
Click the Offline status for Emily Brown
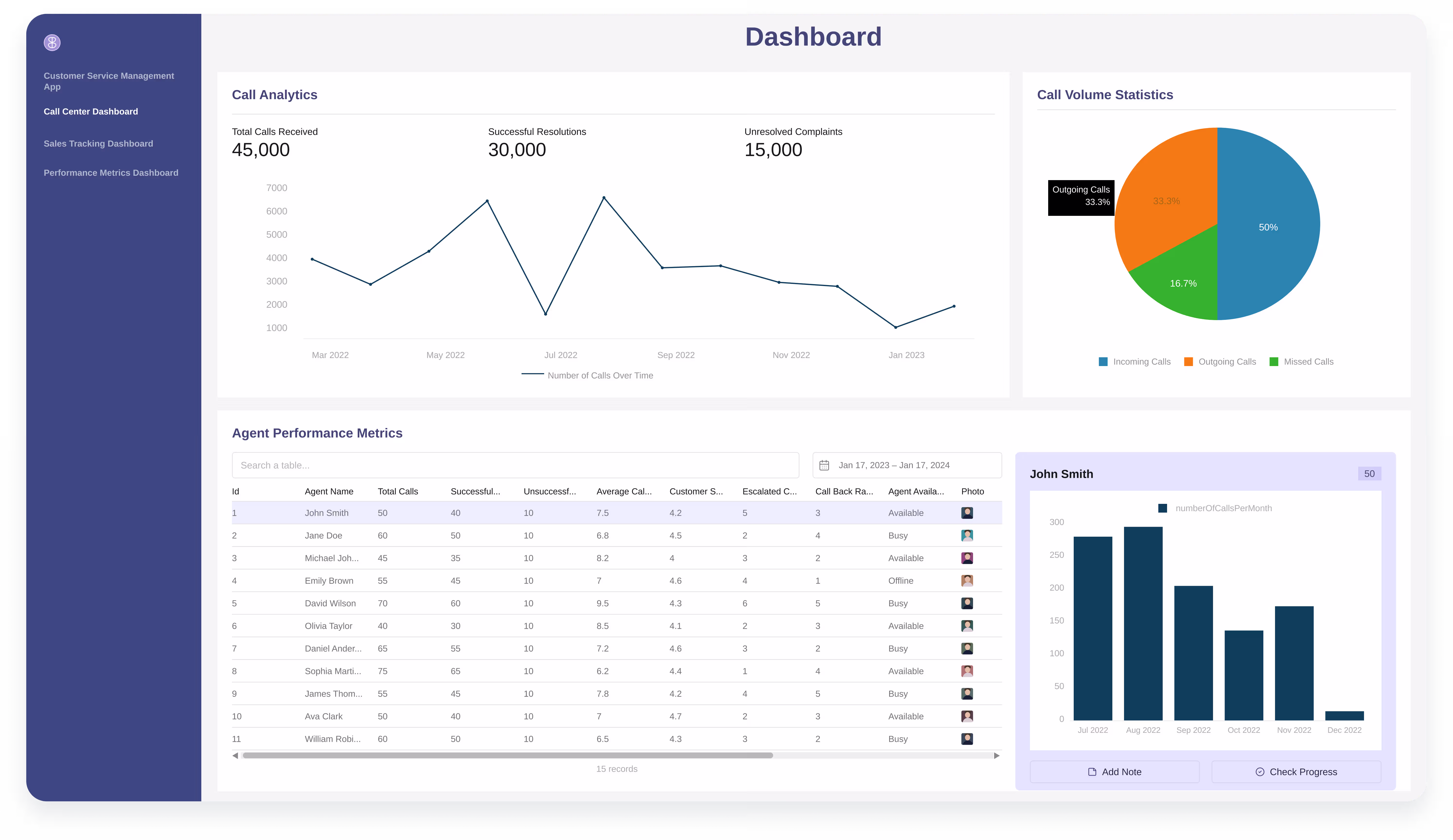(x=901, y=581)
